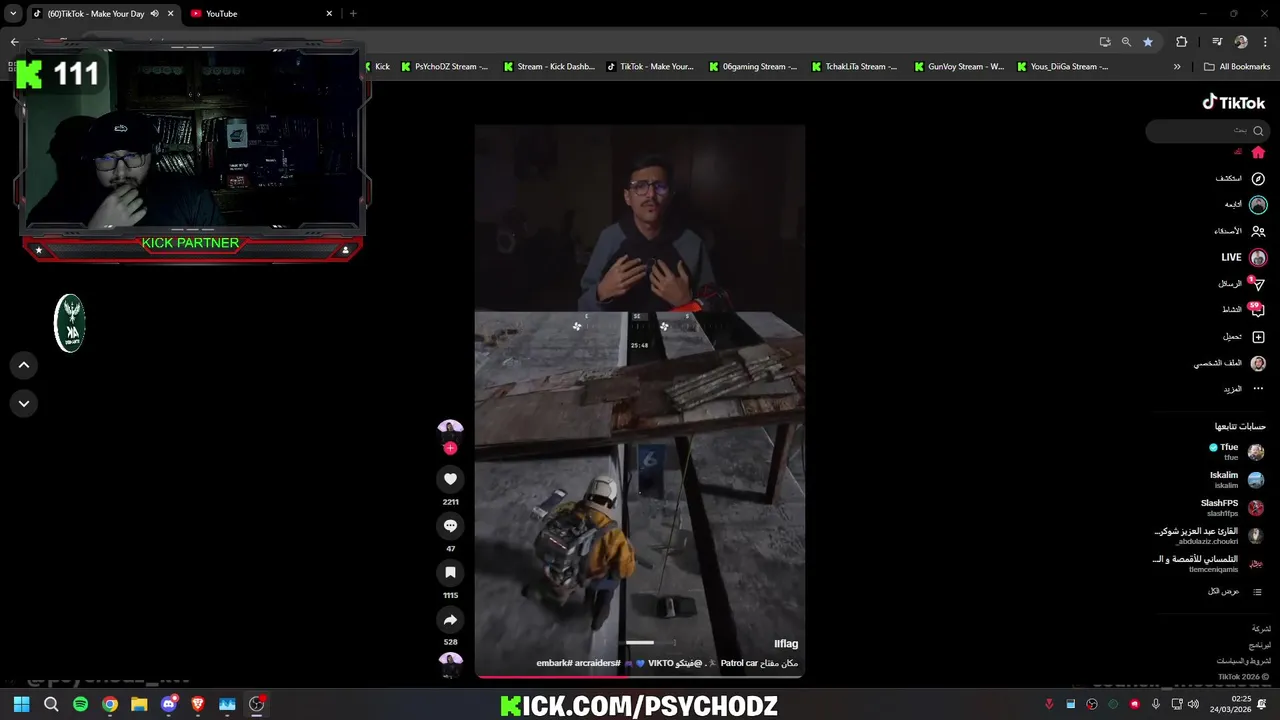Click the magnifier icon in TikTok search

point(1258,131)
